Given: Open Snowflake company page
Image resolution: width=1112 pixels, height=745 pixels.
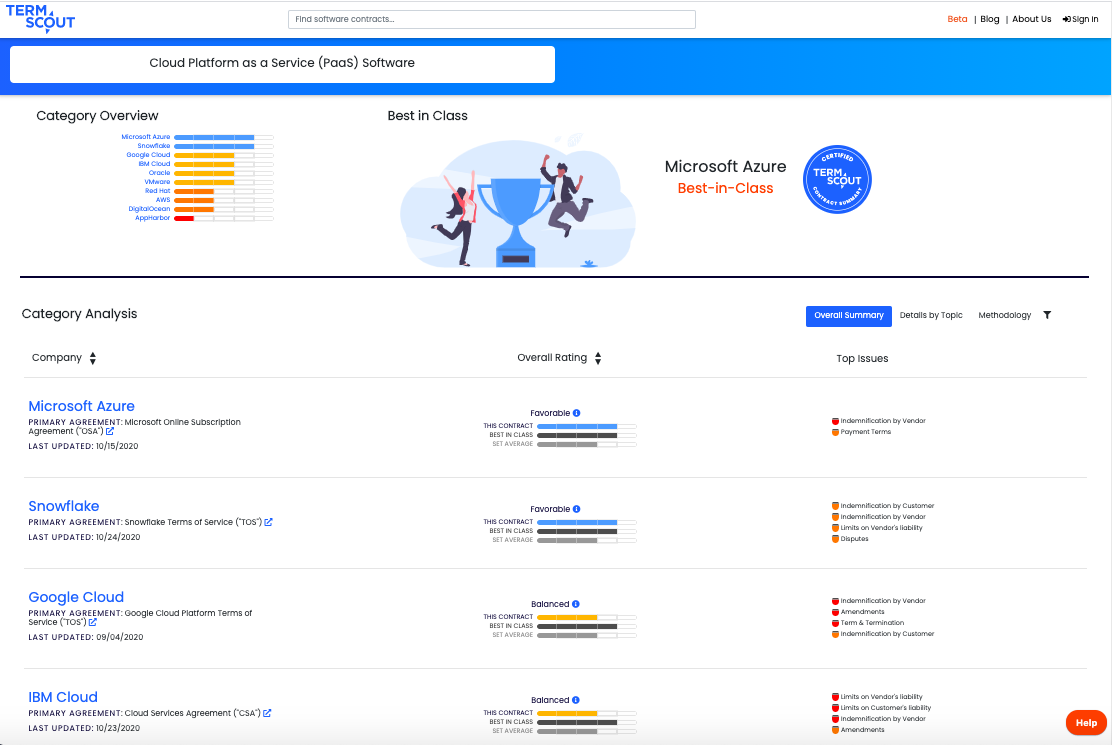Looking at the screenshot, I should tap(64, 506).
